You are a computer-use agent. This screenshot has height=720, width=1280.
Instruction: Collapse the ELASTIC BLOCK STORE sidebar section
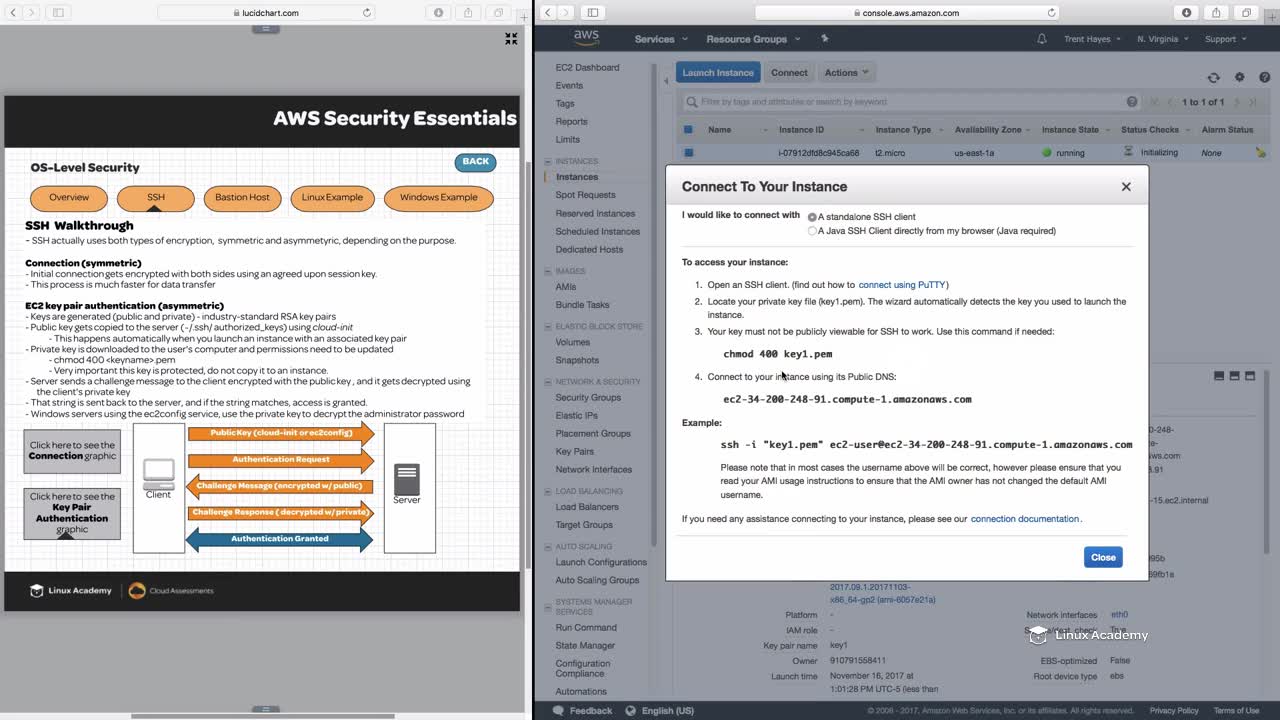pyautogui.click(x=547, y=326)
